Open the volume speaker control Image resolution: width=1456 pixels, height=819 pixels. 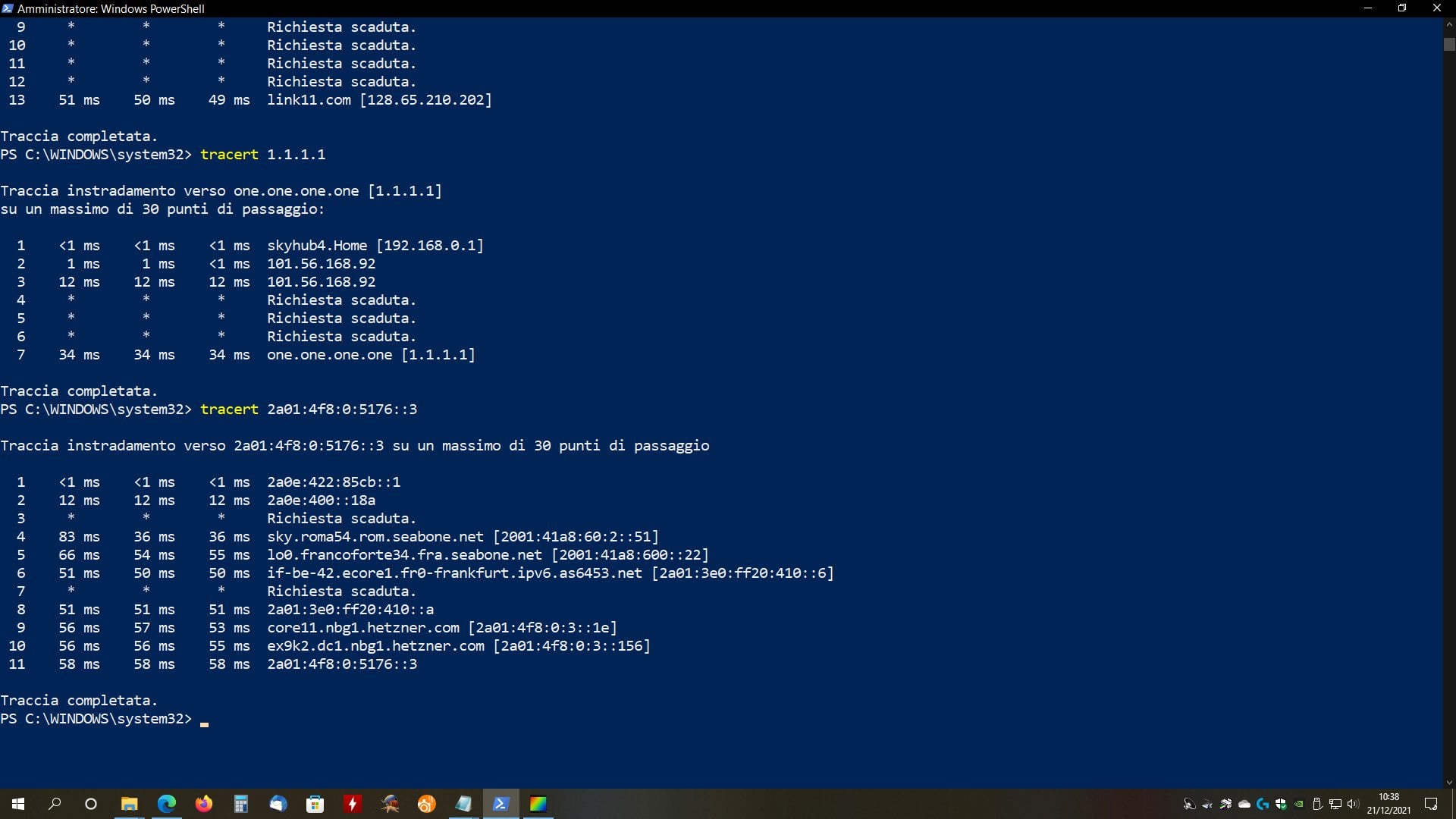(x=1354, y=804)
